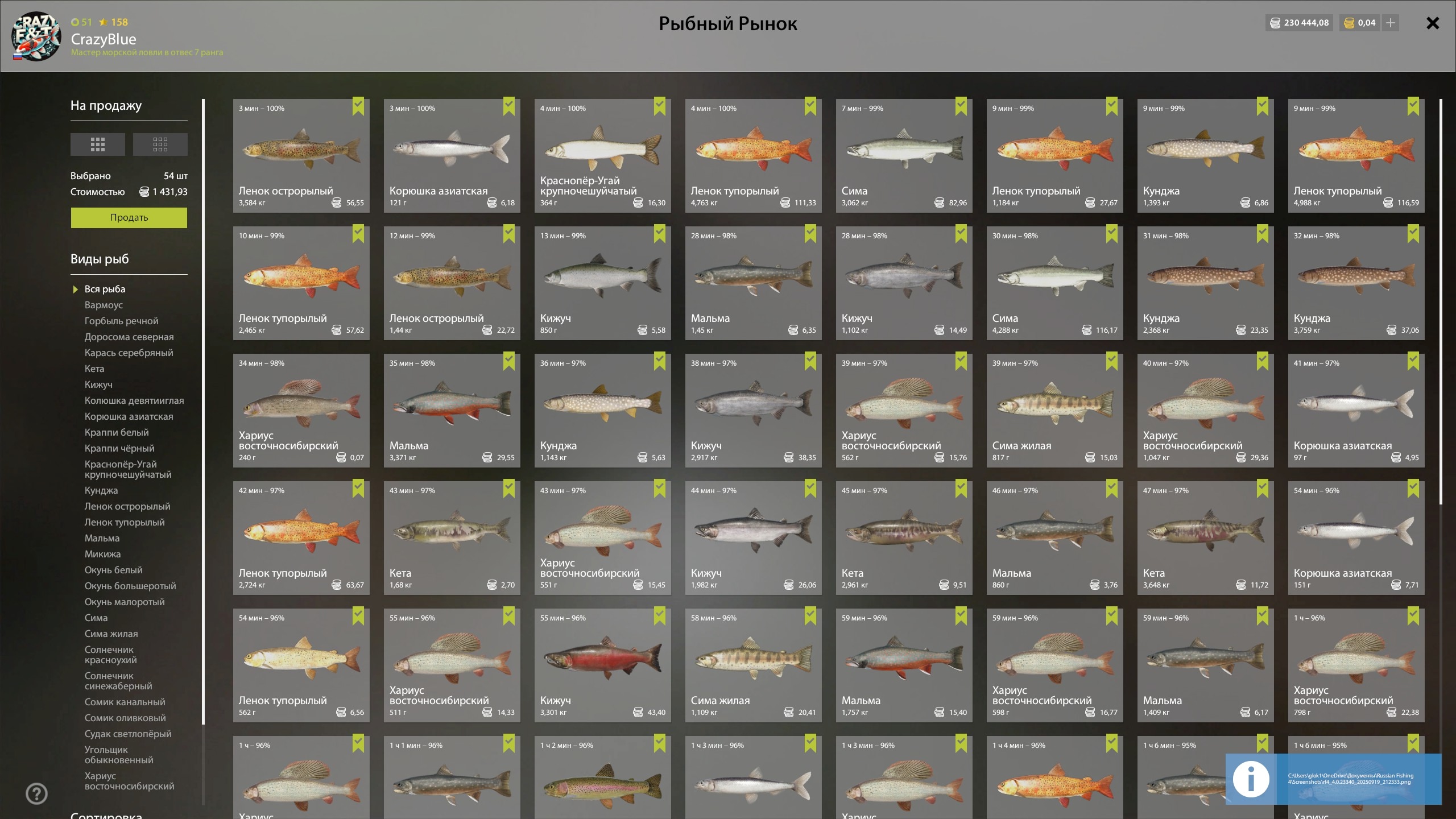Click the fish grid vertical scrollbar
The image size is (1456, 819).
(x=1441, y=301)
